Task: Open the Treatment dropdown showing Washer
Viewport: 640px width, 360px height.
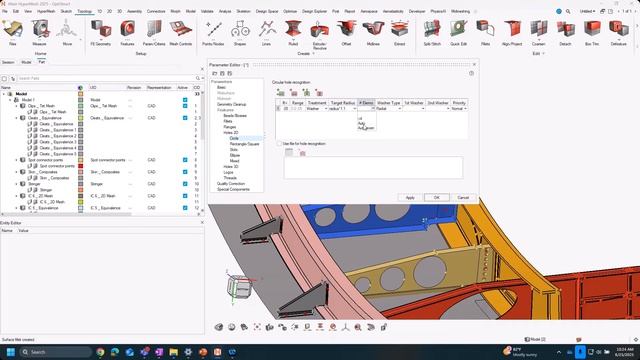Action: click(317, 109)
